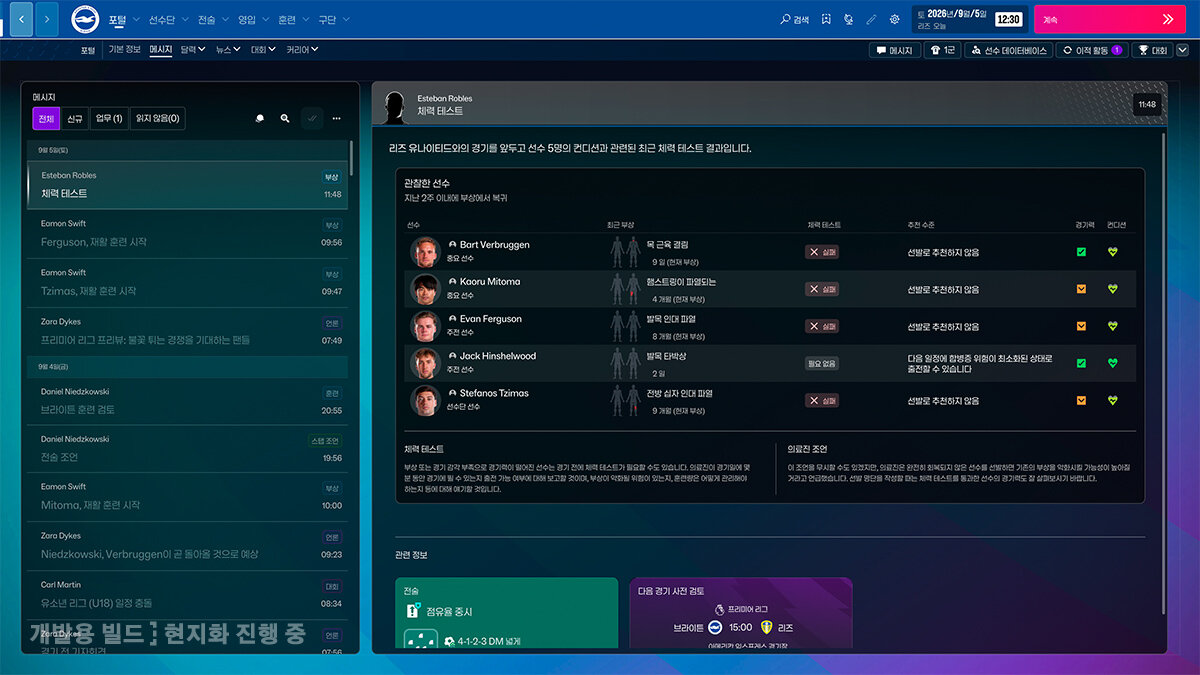The height and width of the screenshot is (675, 1200).
Task: Open the settings gear icon
Action: pyautogui.click(x=894, y=19)
